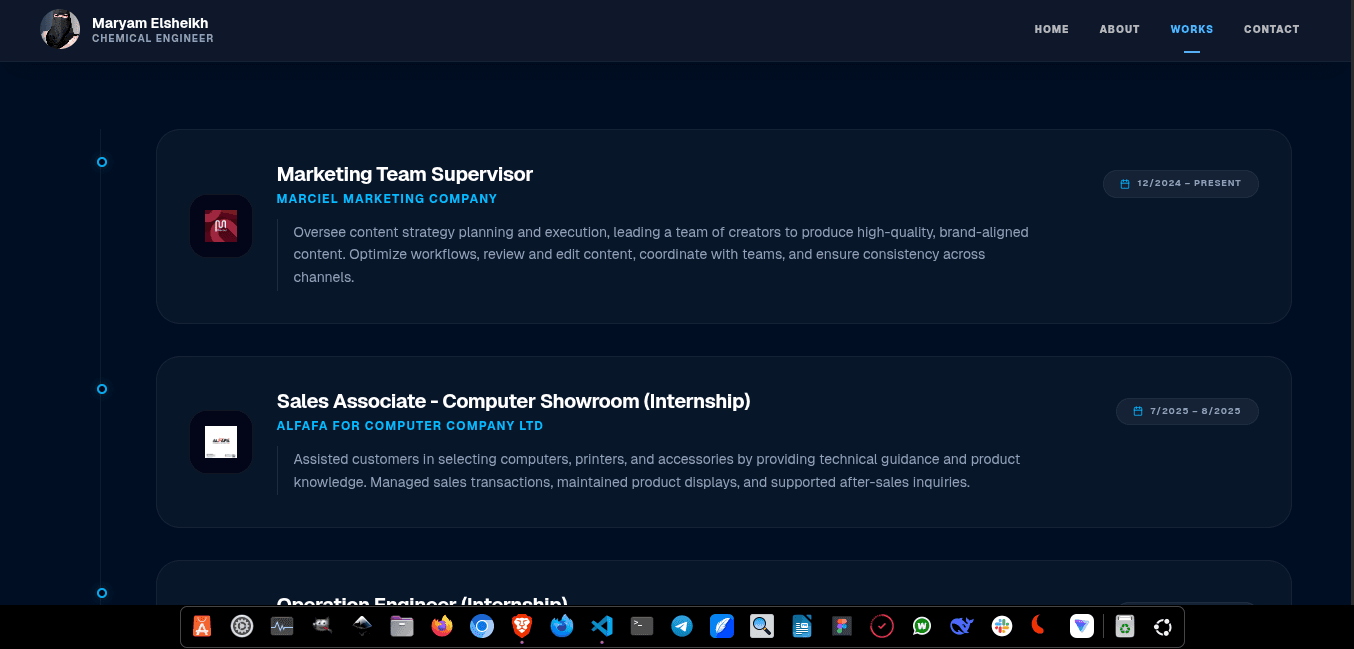1354x649 pixels.
Task: Click Alfafa For Computer Company Ltd
Action: pyautogui.click(x=410, y=426)
